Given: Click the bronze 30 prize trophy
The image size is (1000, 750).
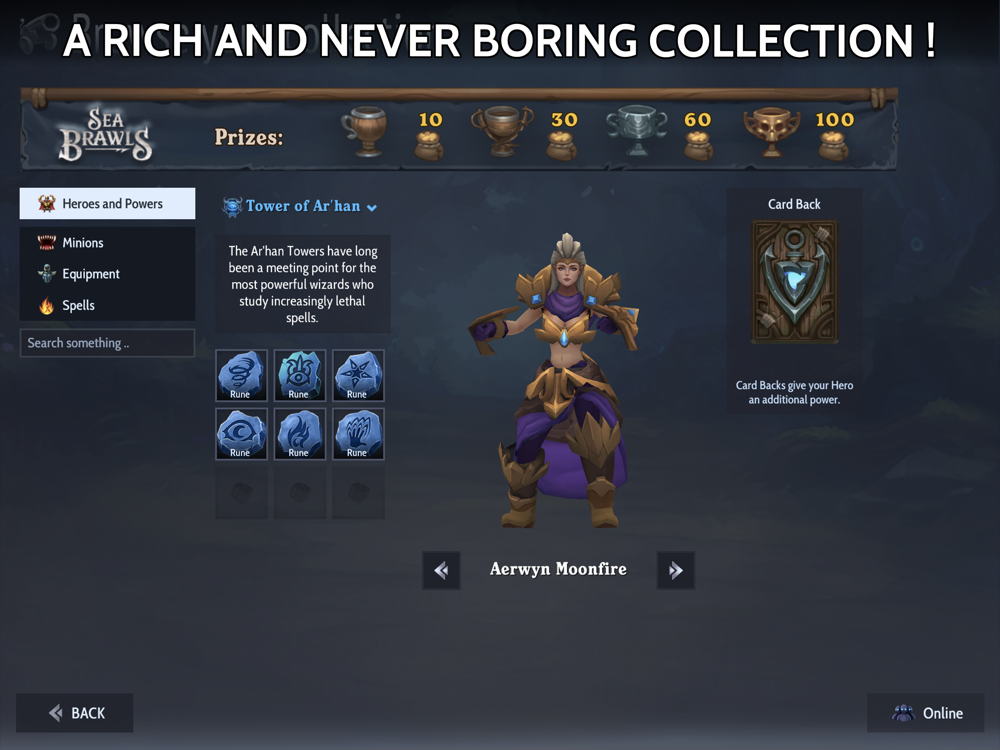Looking at the screenshot, I should pos(502,132).
